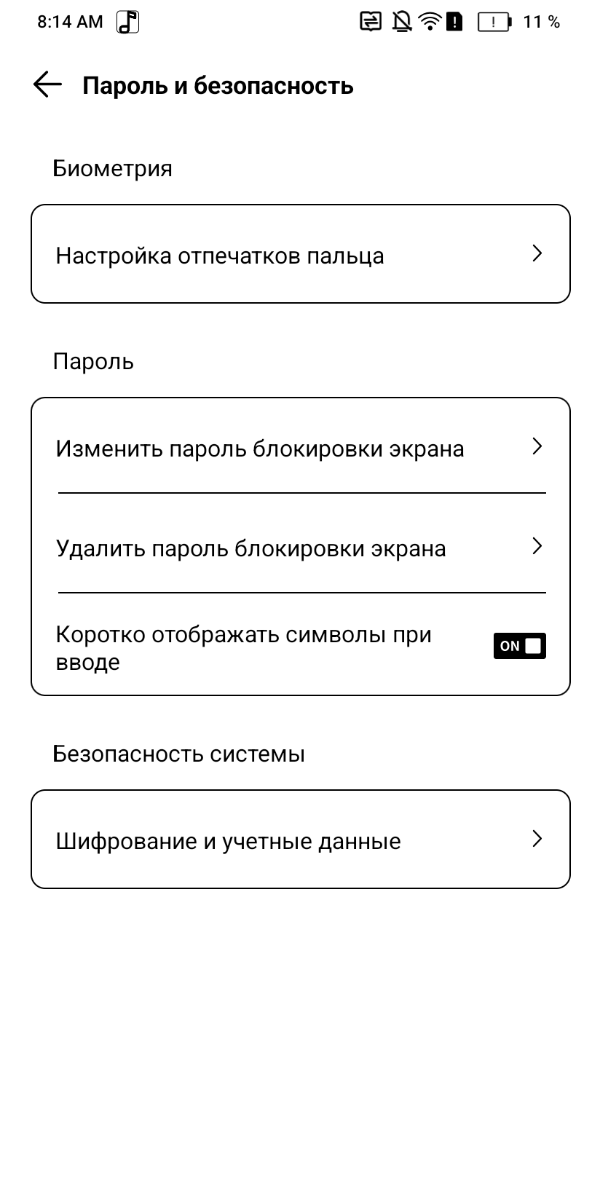Tap the Пароль и безопасность page title
Viewport: 600px width, 1200px height.
click(x=217, y=86)
